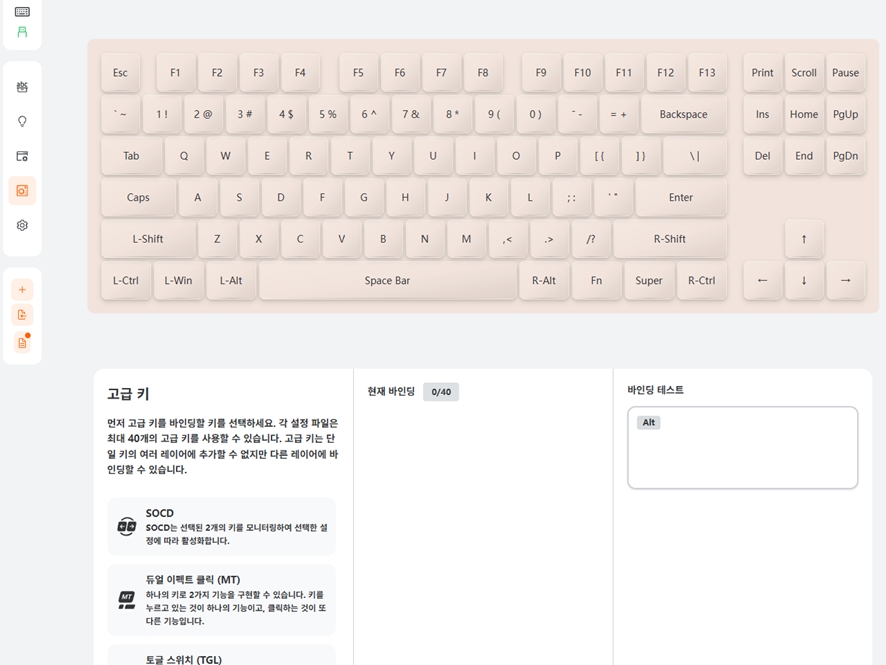Image resolution: width=886 pixels, height=665 pixels.
Task: Select the Fn key
Action: [596, 280]
